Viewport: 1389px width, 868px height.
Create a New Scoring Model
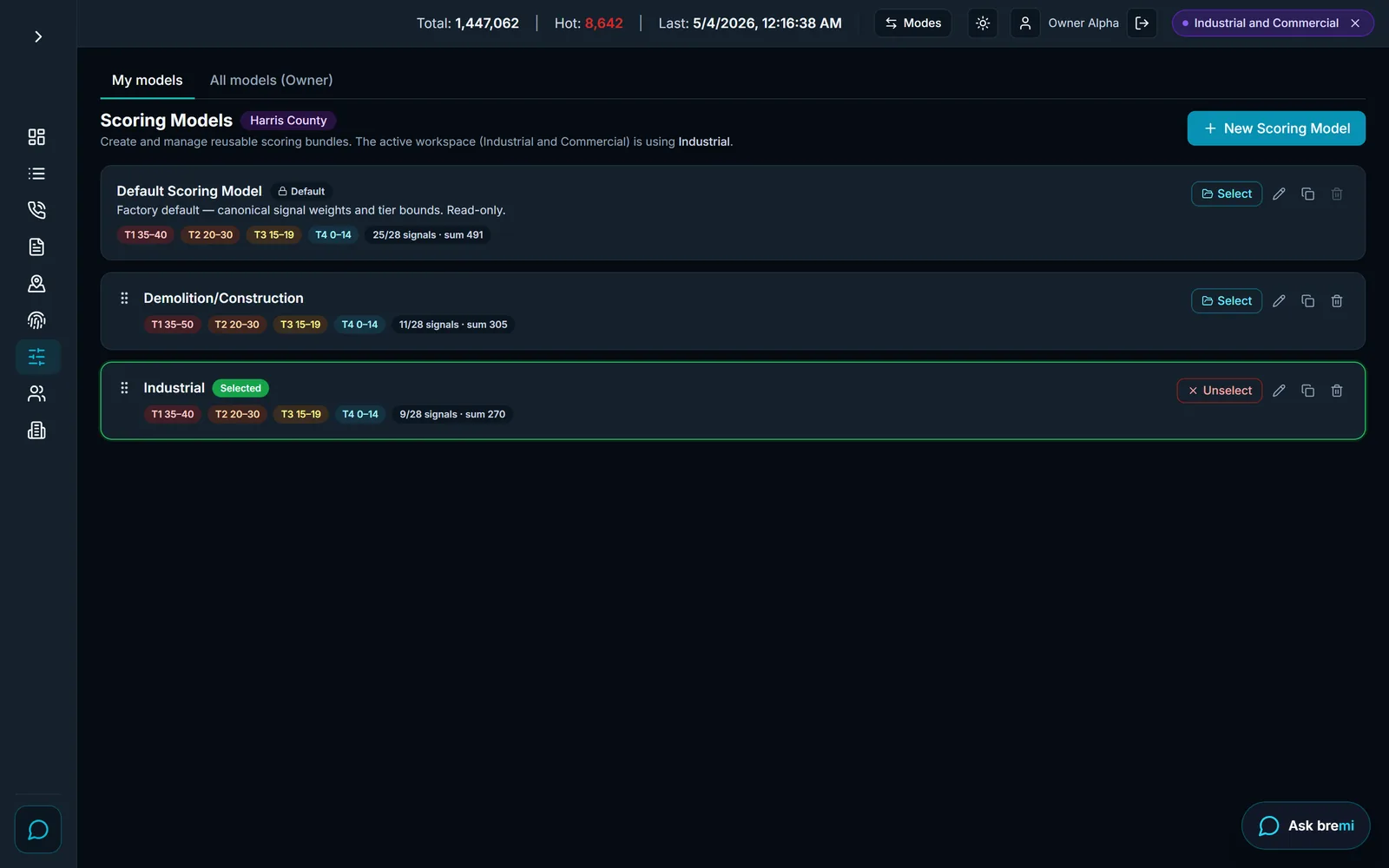pyautogui.click(x=1276, y=128)
